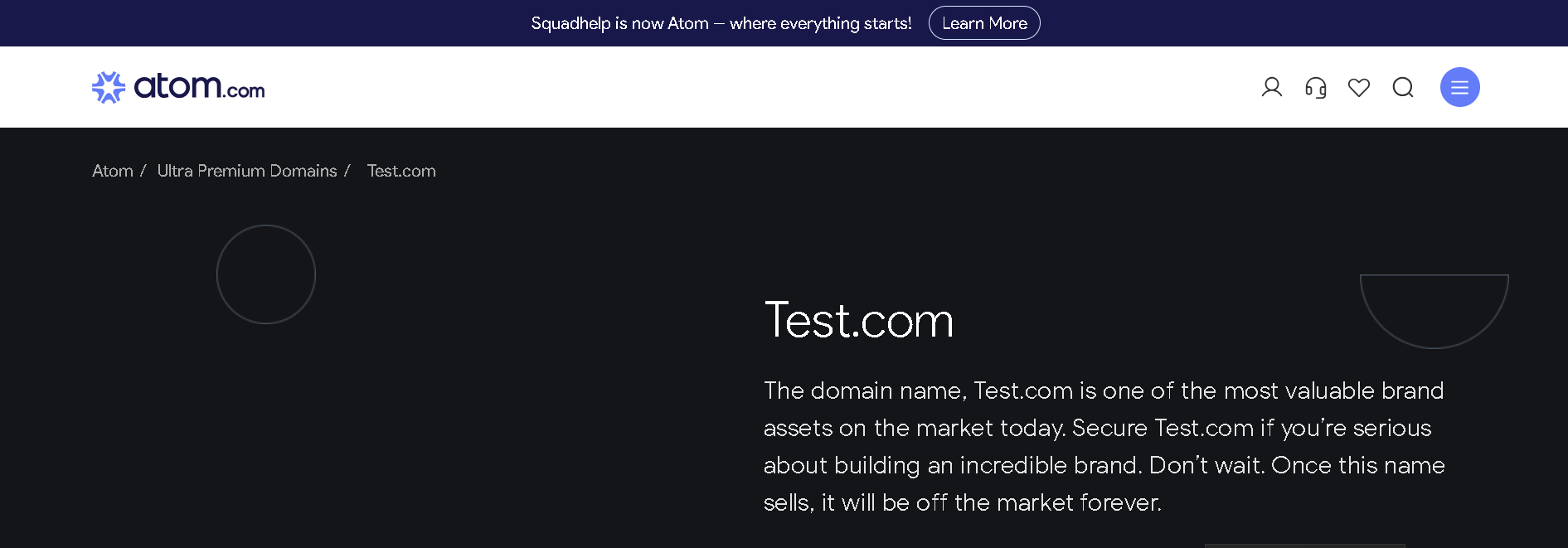Click the slash separator right after the Atom breadcrumb

click(143, 171)
